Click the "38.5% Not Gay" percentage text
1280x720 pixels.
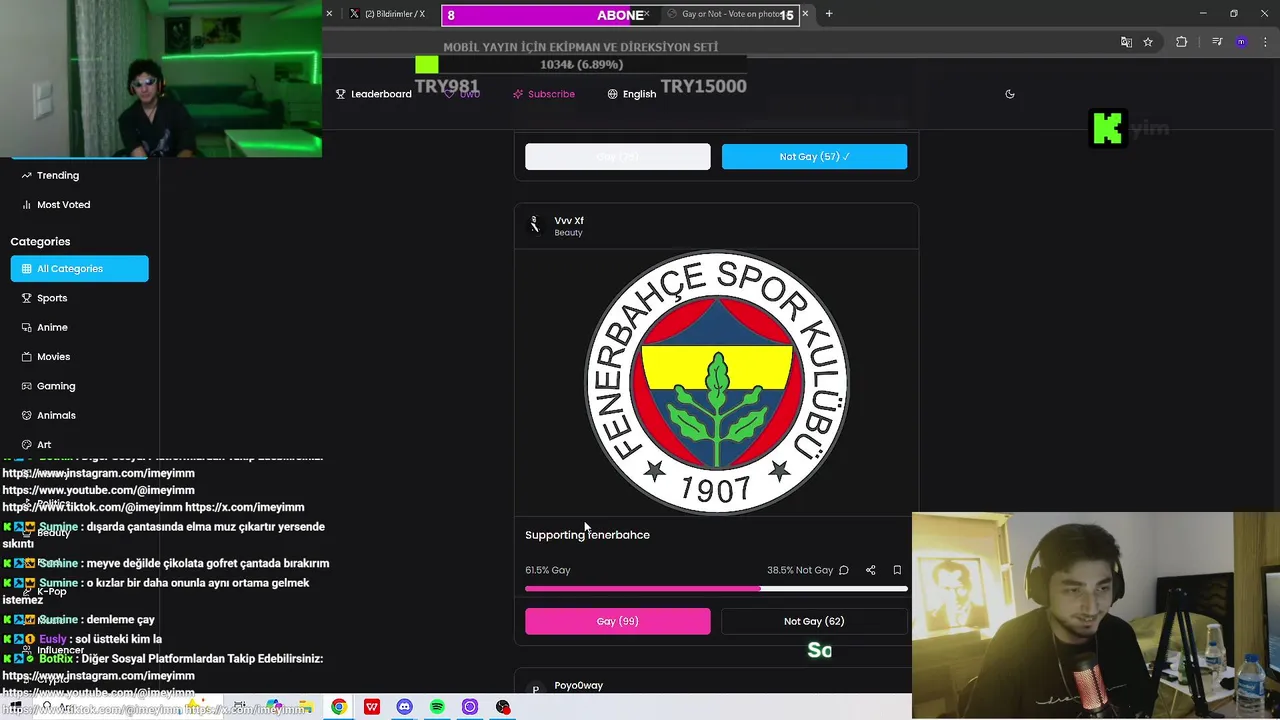point(800,570)
